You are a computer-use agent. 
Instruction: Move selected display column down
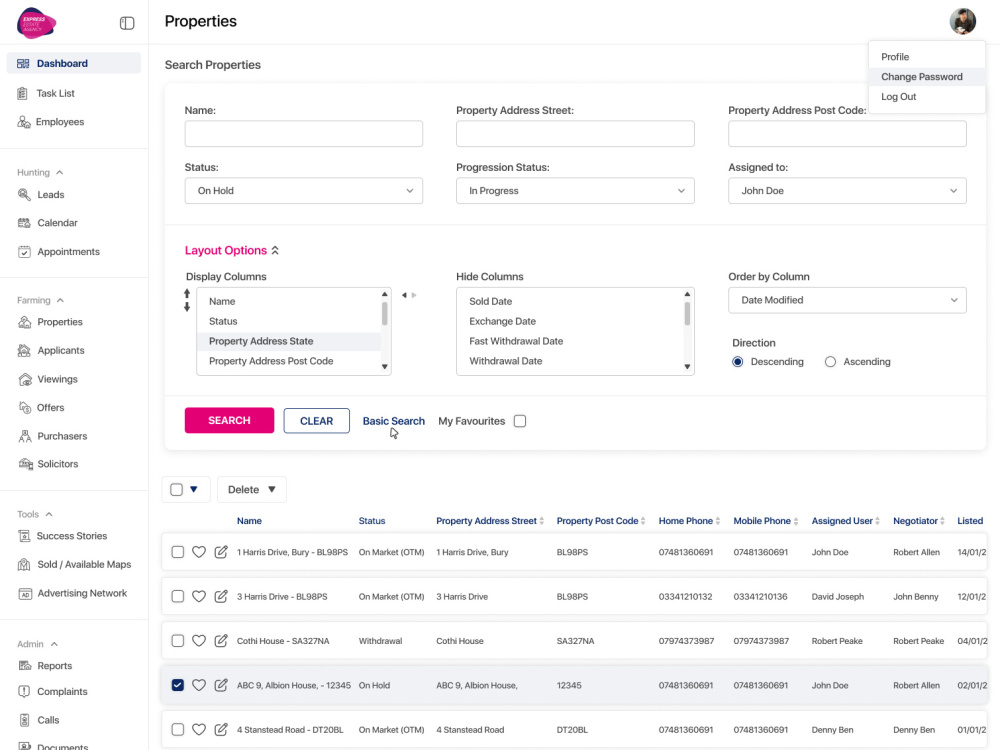187,307
